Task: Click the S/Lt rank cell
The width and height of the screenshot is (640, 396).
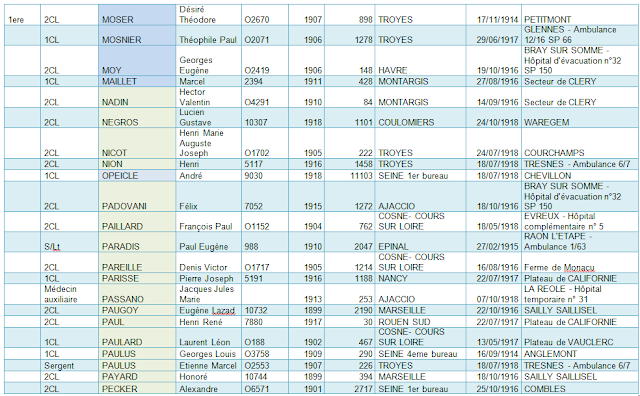Action: 69,242
